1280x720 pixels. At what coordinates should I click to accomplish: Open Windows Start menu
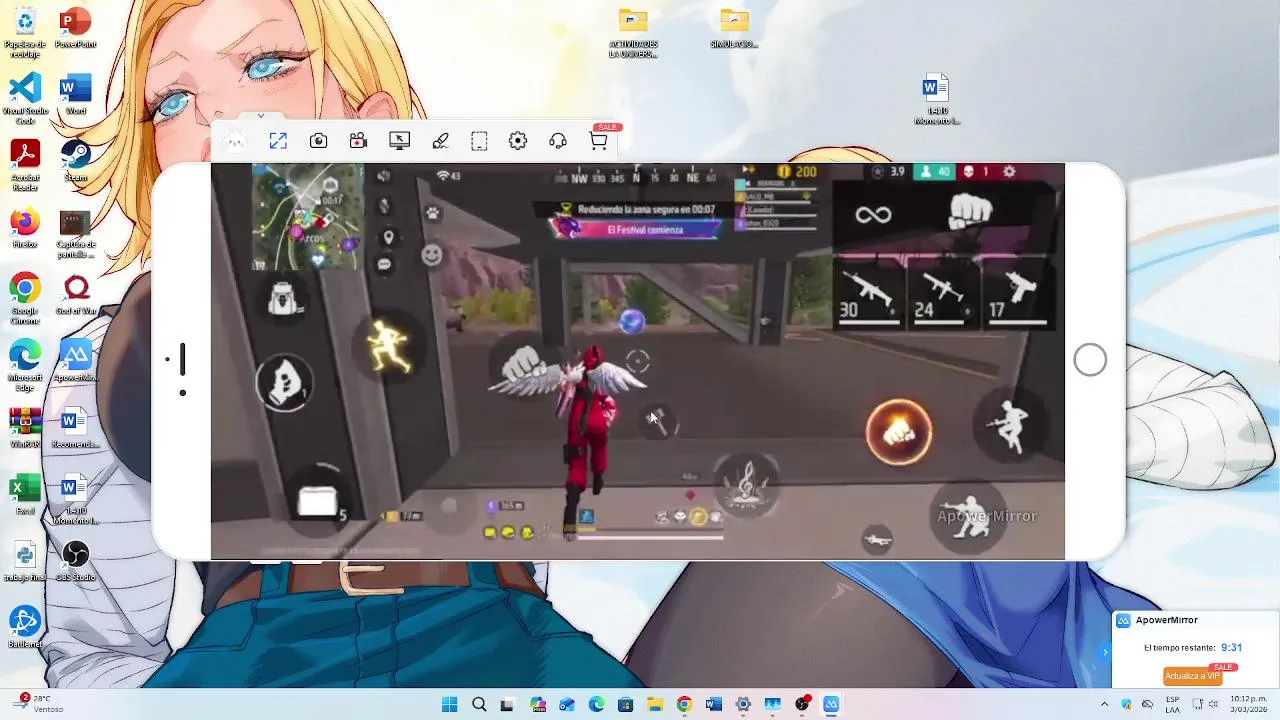(x=450, y=704)
